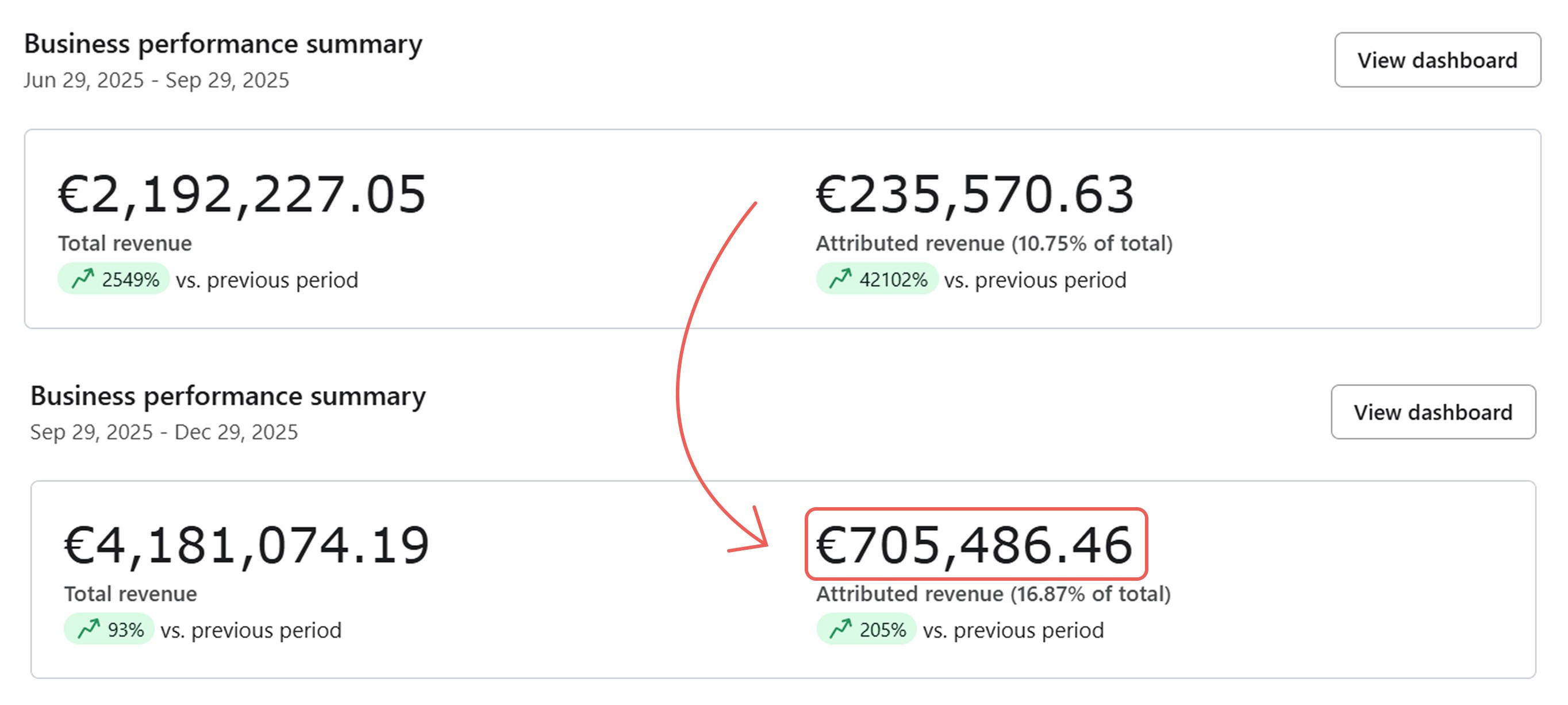Click the €235,570.63 attributed revenue figure
The height and width of the screenshot is (705, 1568).
click(x=974, y=195)
